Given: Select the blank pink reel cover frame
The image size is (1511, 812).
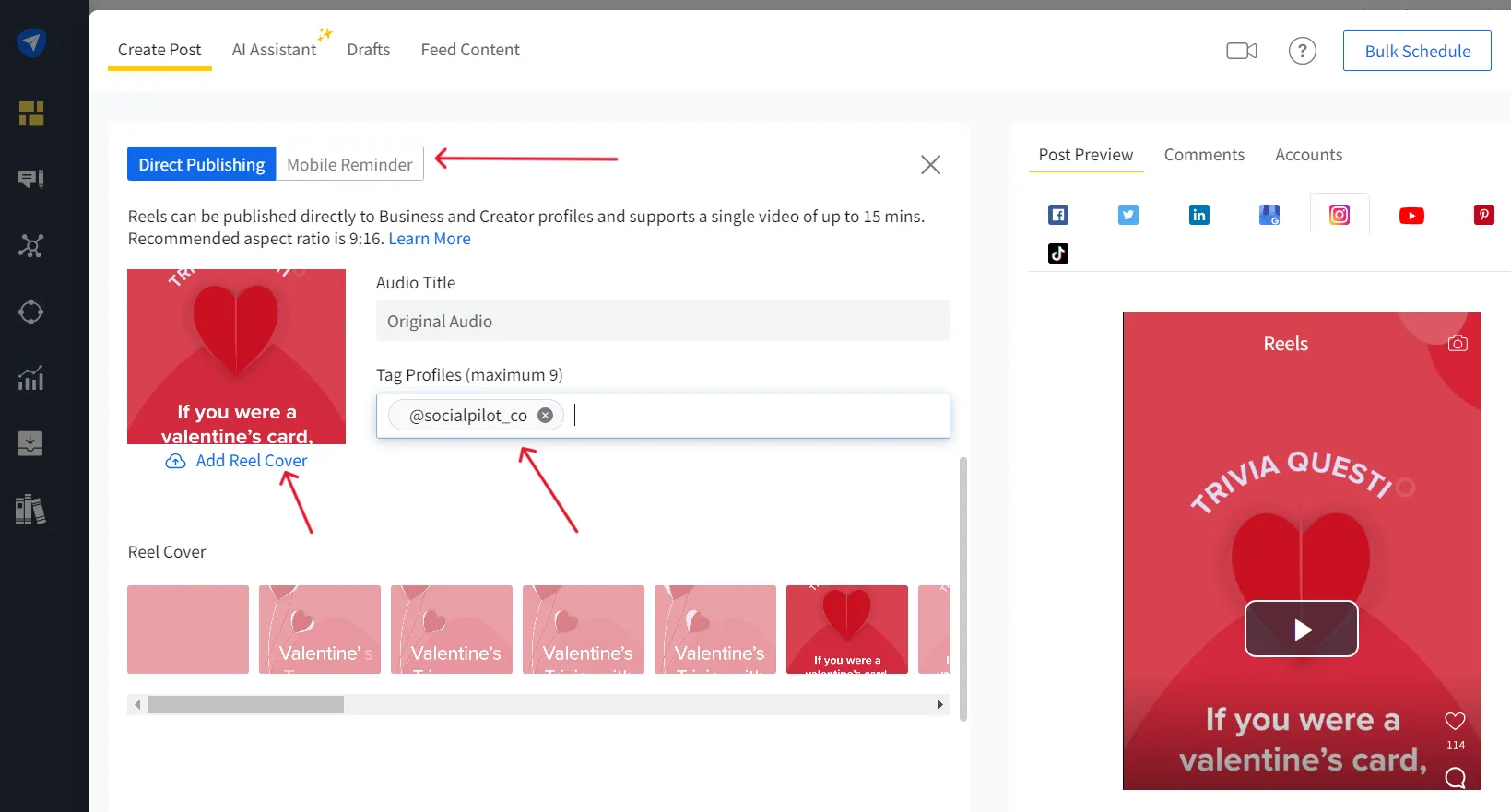Looking at the screenshot, I should pos(188,630).
